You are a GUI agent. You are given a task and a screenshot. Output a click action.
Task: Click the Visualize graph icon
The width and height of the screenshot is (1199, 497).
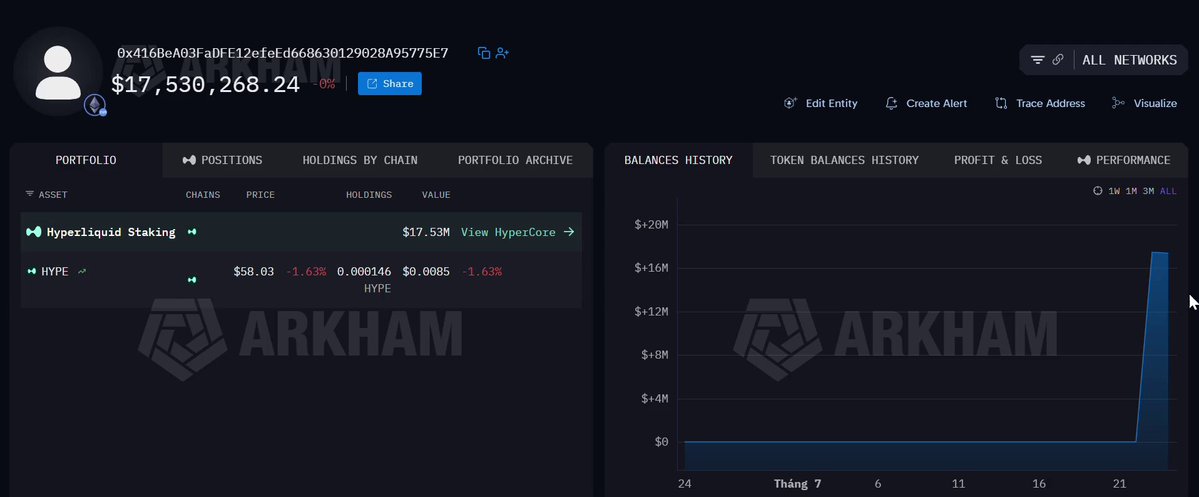pos(1118,103)
